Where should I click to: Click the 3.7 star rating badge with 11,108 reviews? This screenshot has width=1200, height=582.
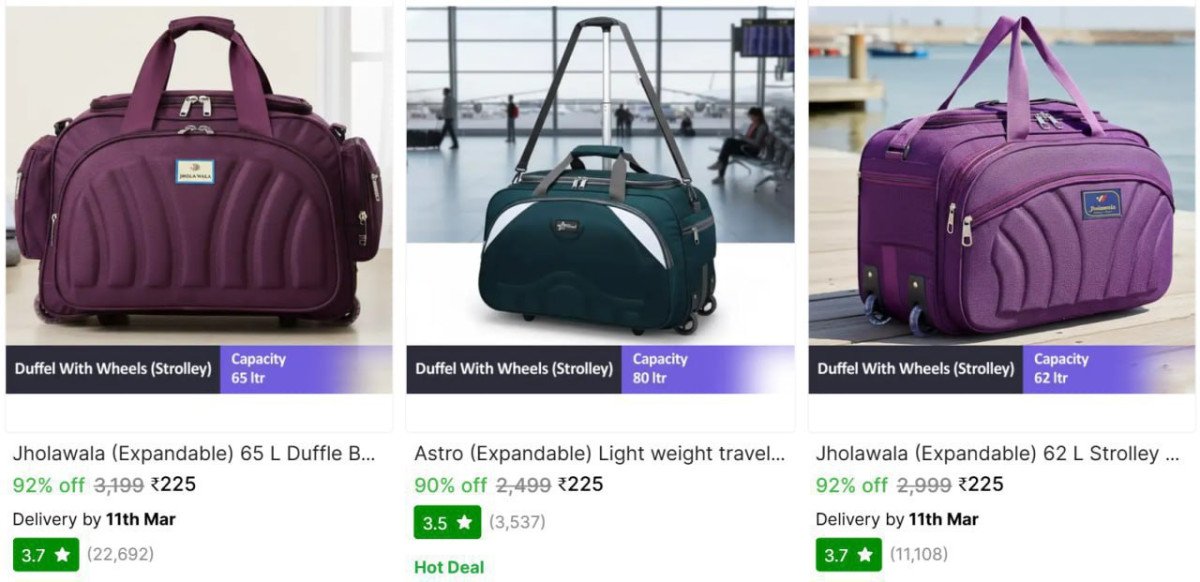[x=848, y=554]
